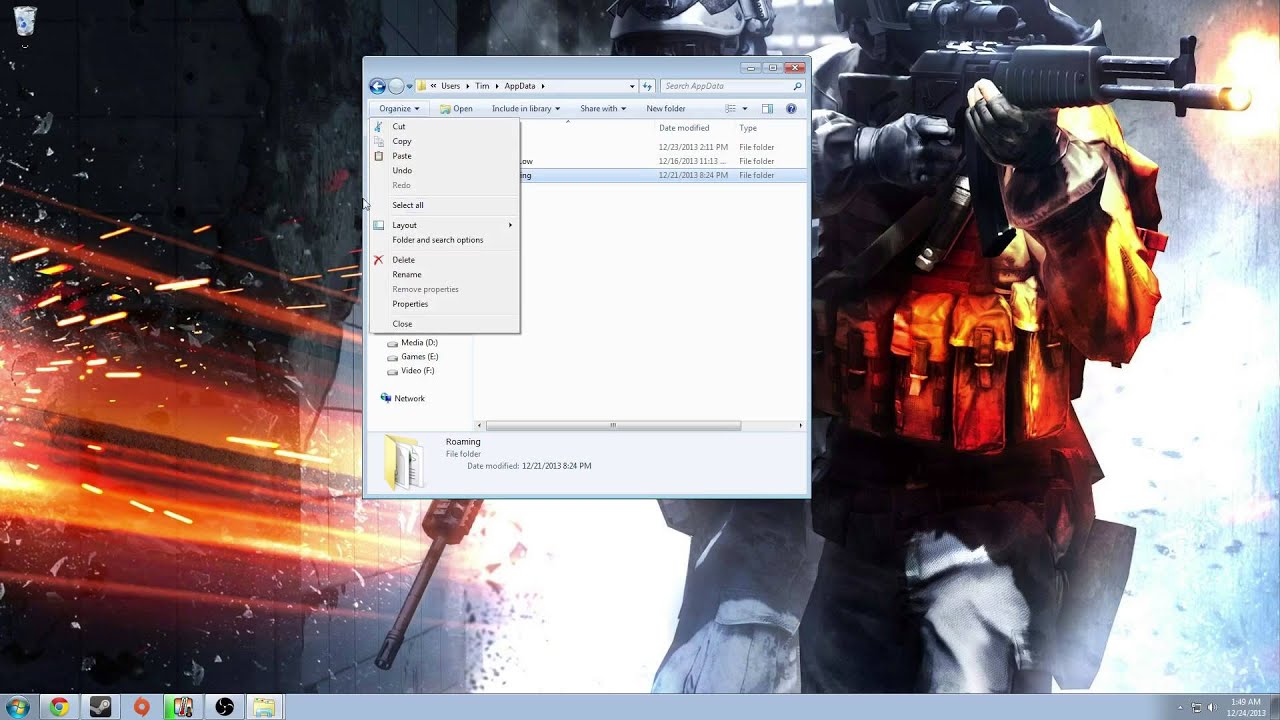The image size is (1280, 720).
Task: Expand the arrow after AppData breadcrumb
Action: (x=542, y=86)
